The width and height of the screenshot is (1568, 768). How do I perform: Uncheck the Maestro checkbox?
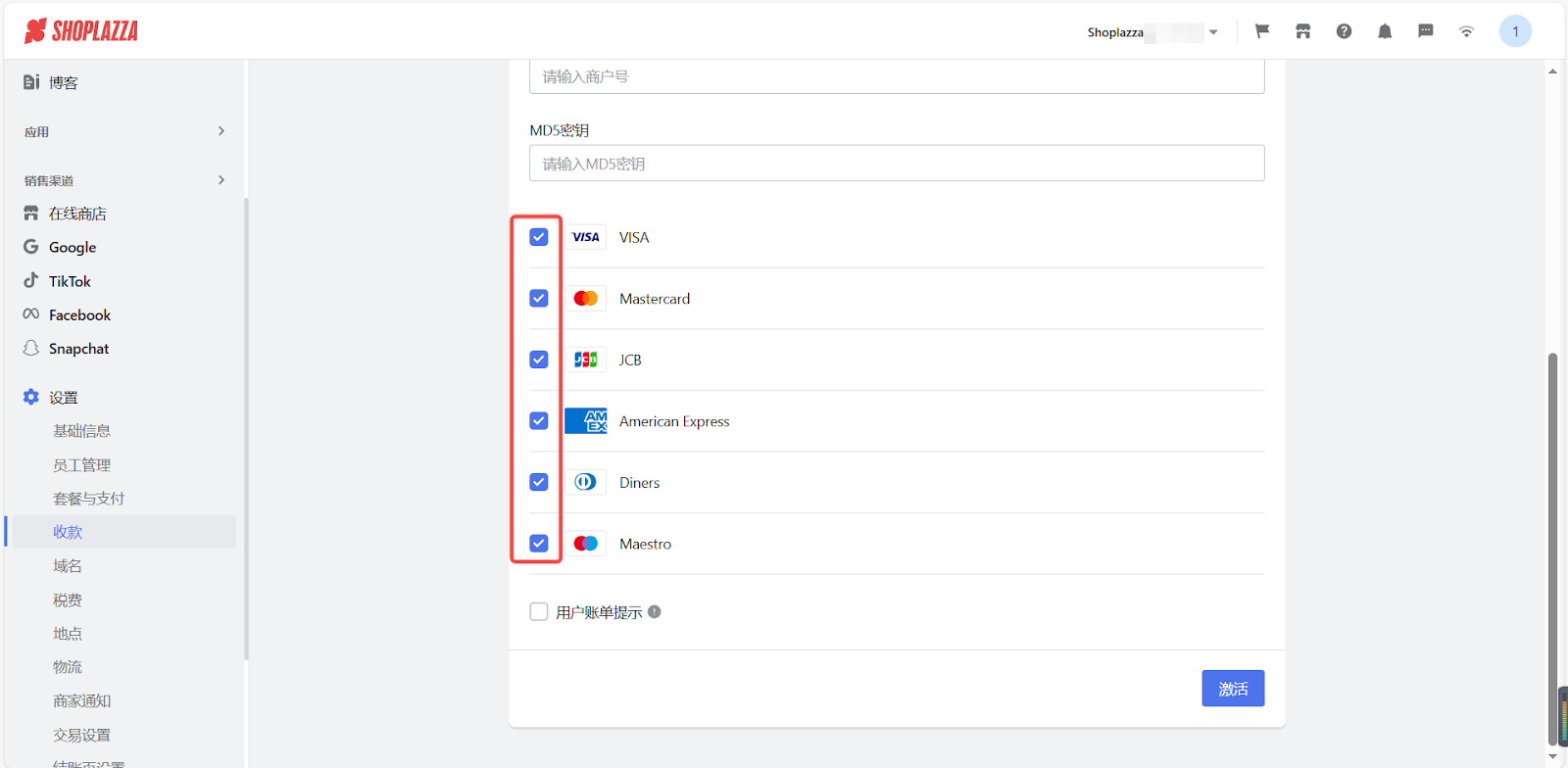click(539, 543)
